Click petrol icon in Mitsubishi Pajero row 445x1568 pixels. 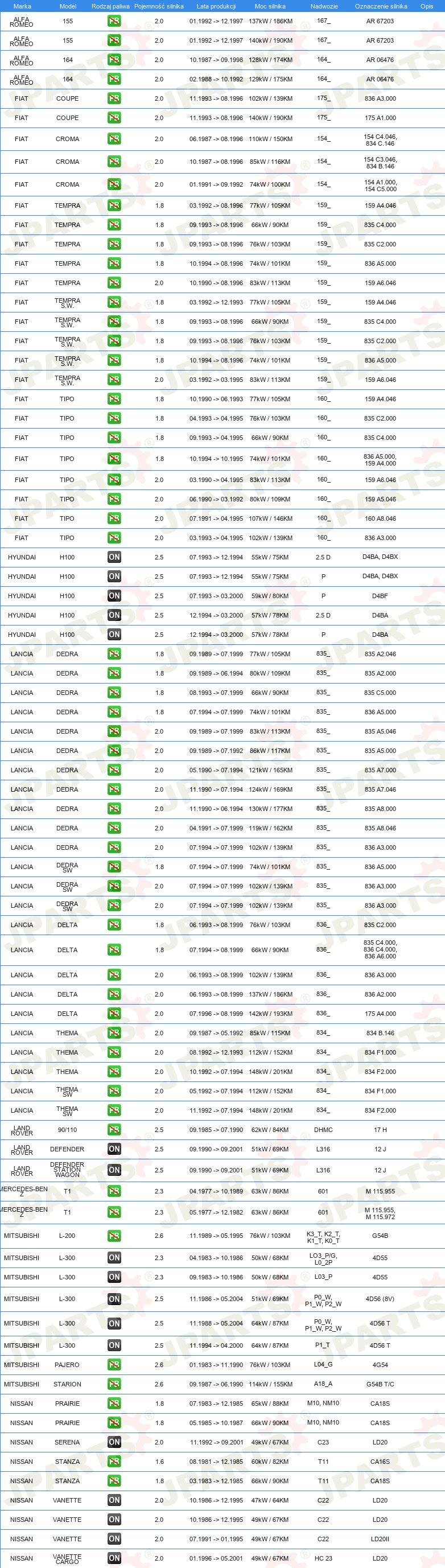pyautogui.click(x=114, y=1365)
